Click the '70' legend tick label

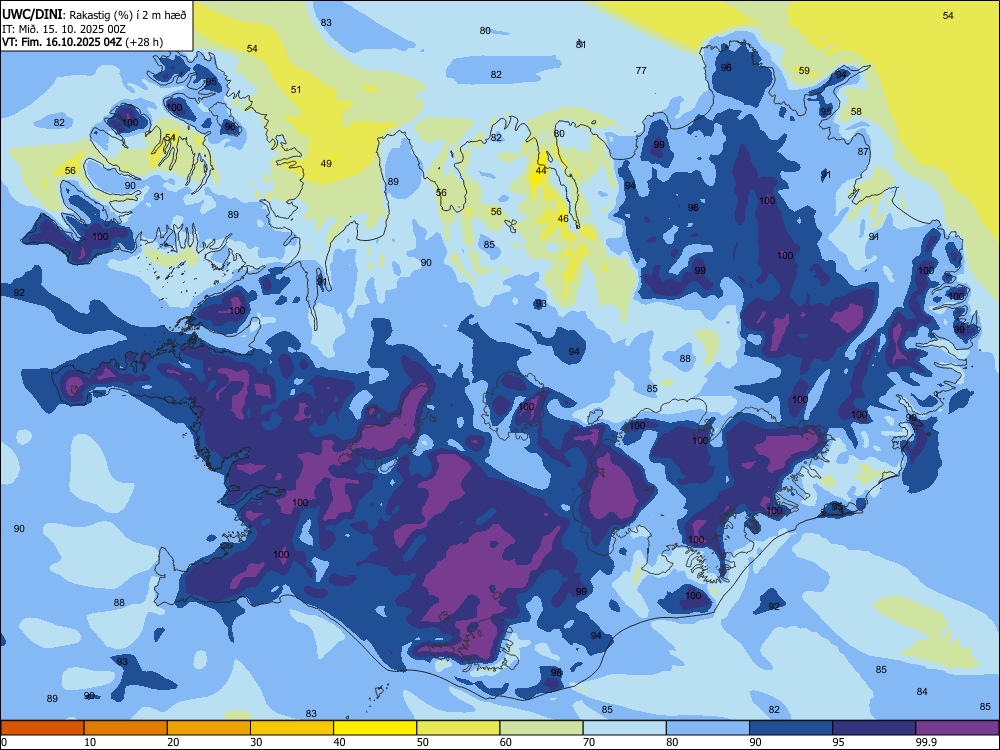[x=589, y=742]
